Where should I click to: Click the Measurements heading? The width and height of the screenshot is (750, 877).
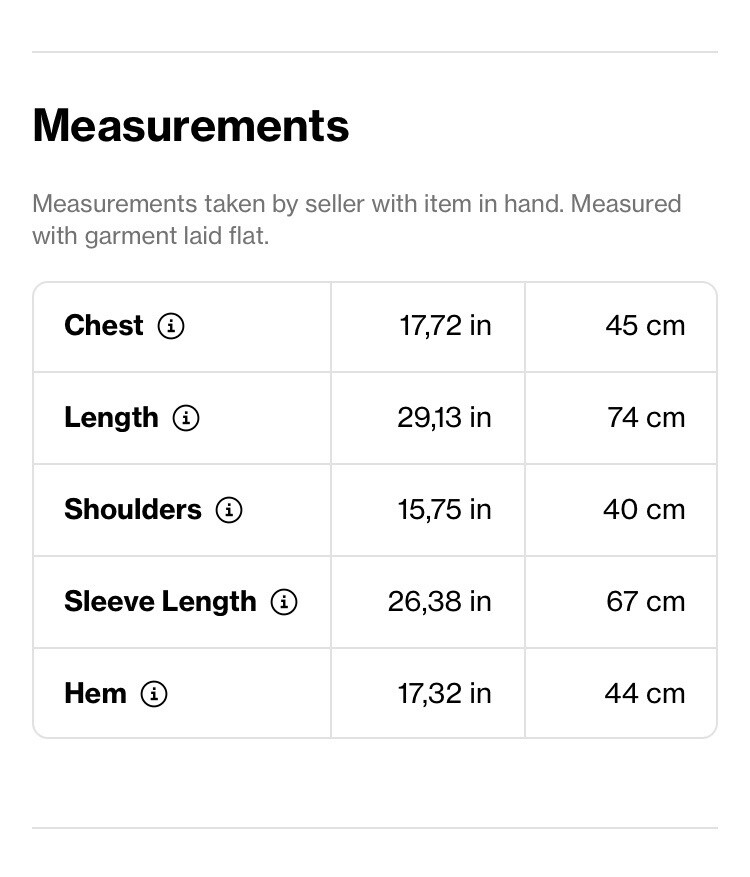pos(191,125)
